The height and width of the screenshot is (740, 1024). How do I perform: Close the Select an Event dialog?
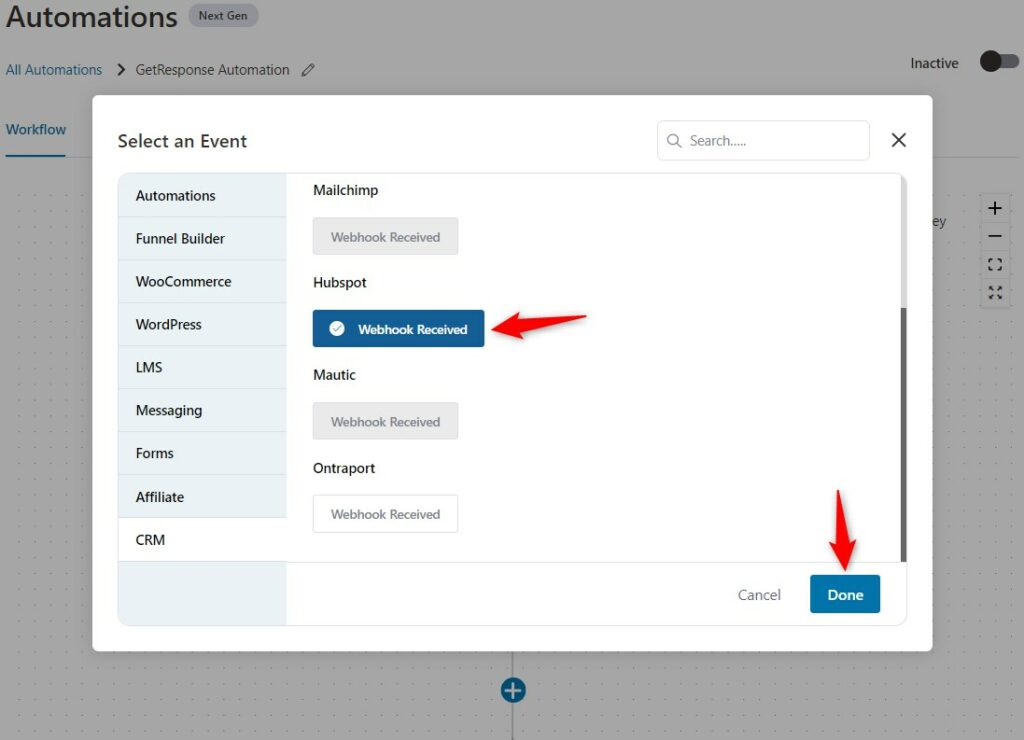click(898, 140)
